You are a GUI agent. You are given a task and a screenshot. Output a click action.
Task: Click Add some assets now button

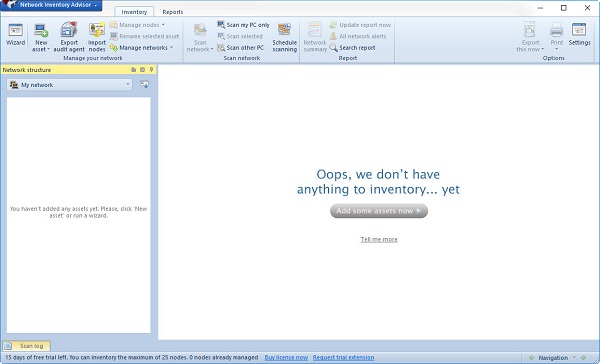(x=379, y=211)
